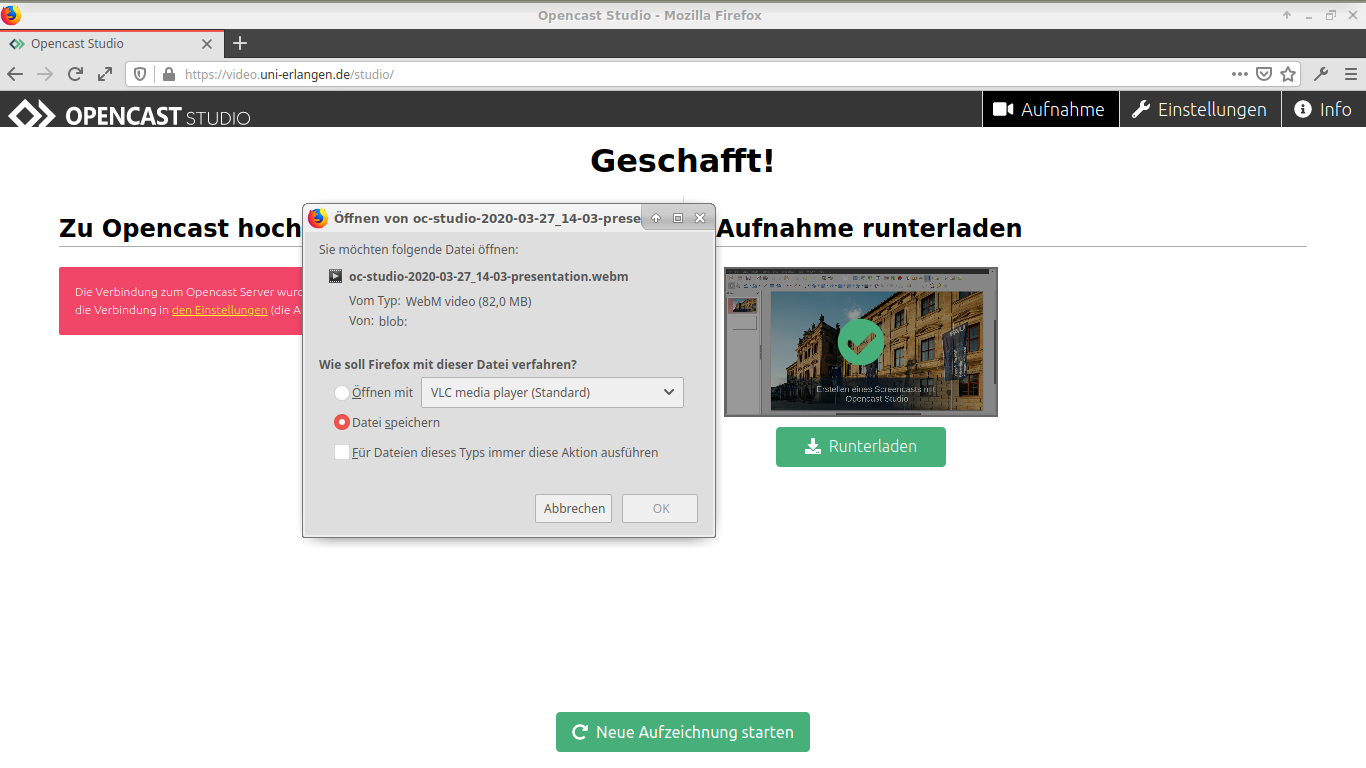Select the 'Öffnen mit' radio button
The image size is (1366, 768).
342,393
